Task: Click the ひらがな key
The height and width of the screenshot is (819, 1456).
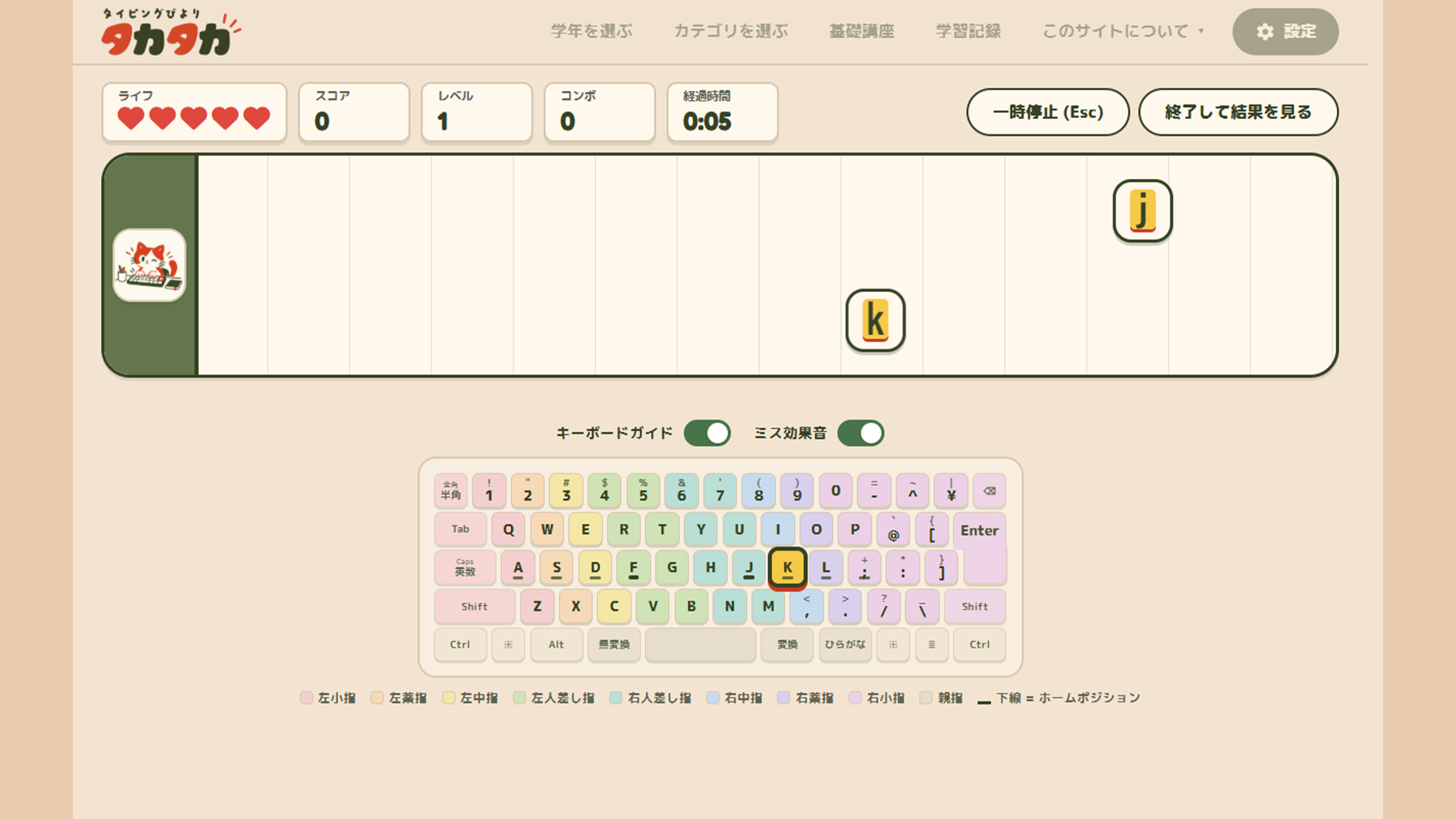Action: (x=845, y=645)
